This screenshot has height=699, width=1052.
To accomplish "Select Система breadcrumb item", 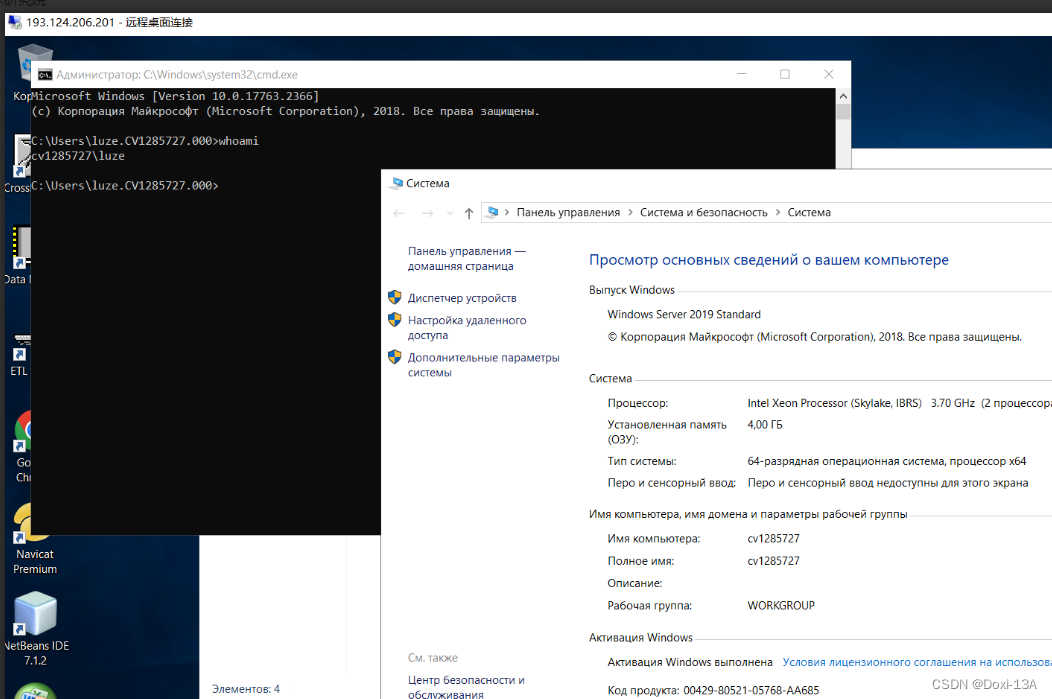I will (x=809, y=212).
